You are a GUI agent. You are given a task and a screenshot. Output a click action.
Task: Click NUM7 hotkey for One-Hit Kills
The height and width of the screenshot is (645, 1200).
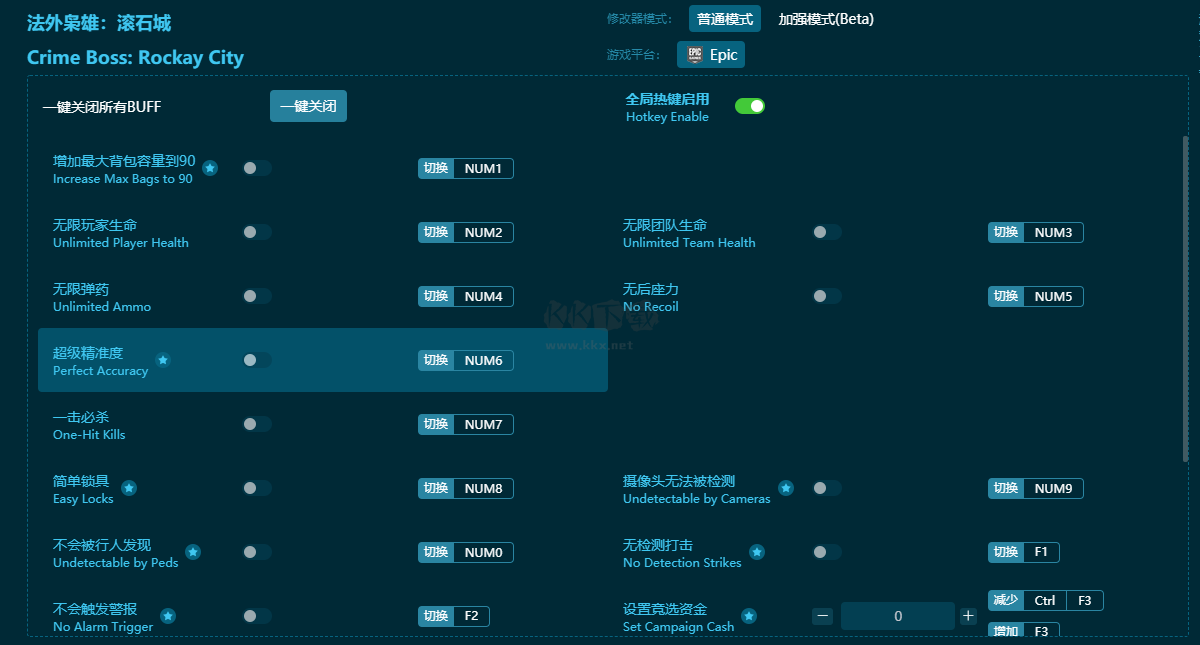coord(466,424)
